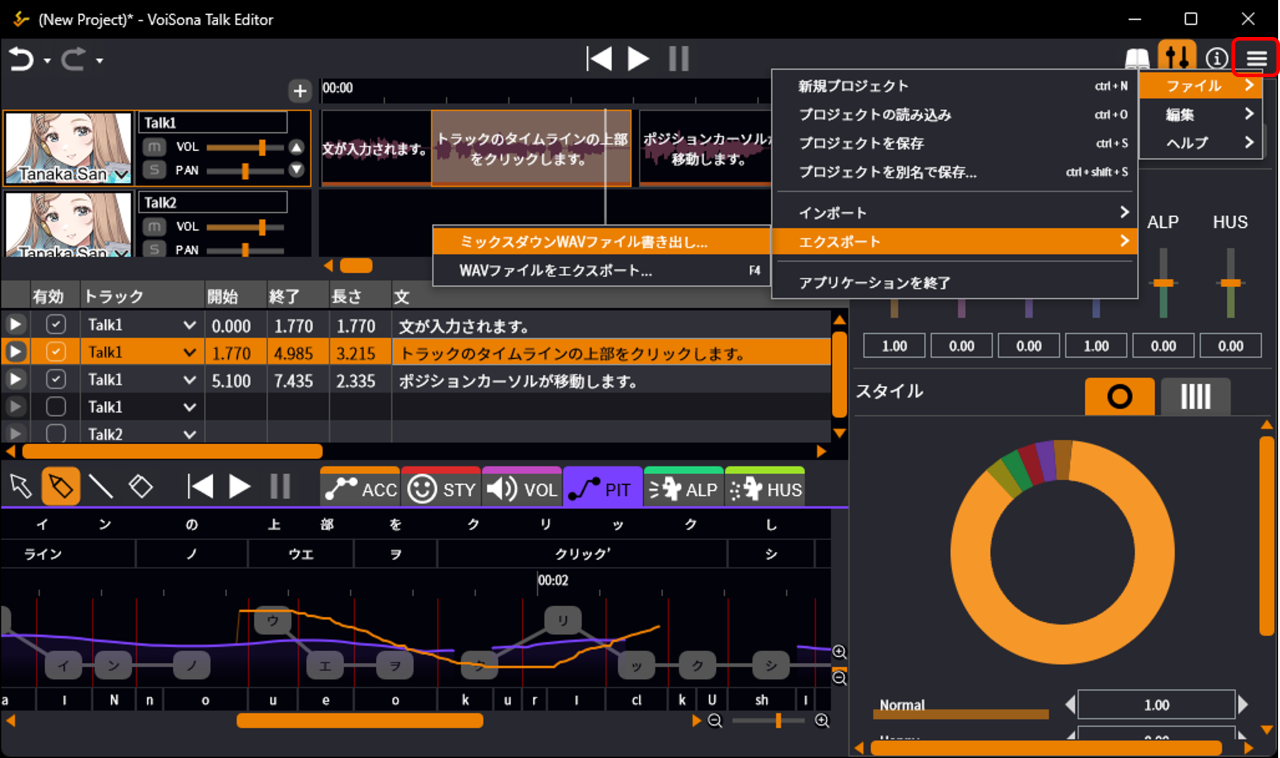
Task: Open the hamburger main menu icon
Action: 1256,59
